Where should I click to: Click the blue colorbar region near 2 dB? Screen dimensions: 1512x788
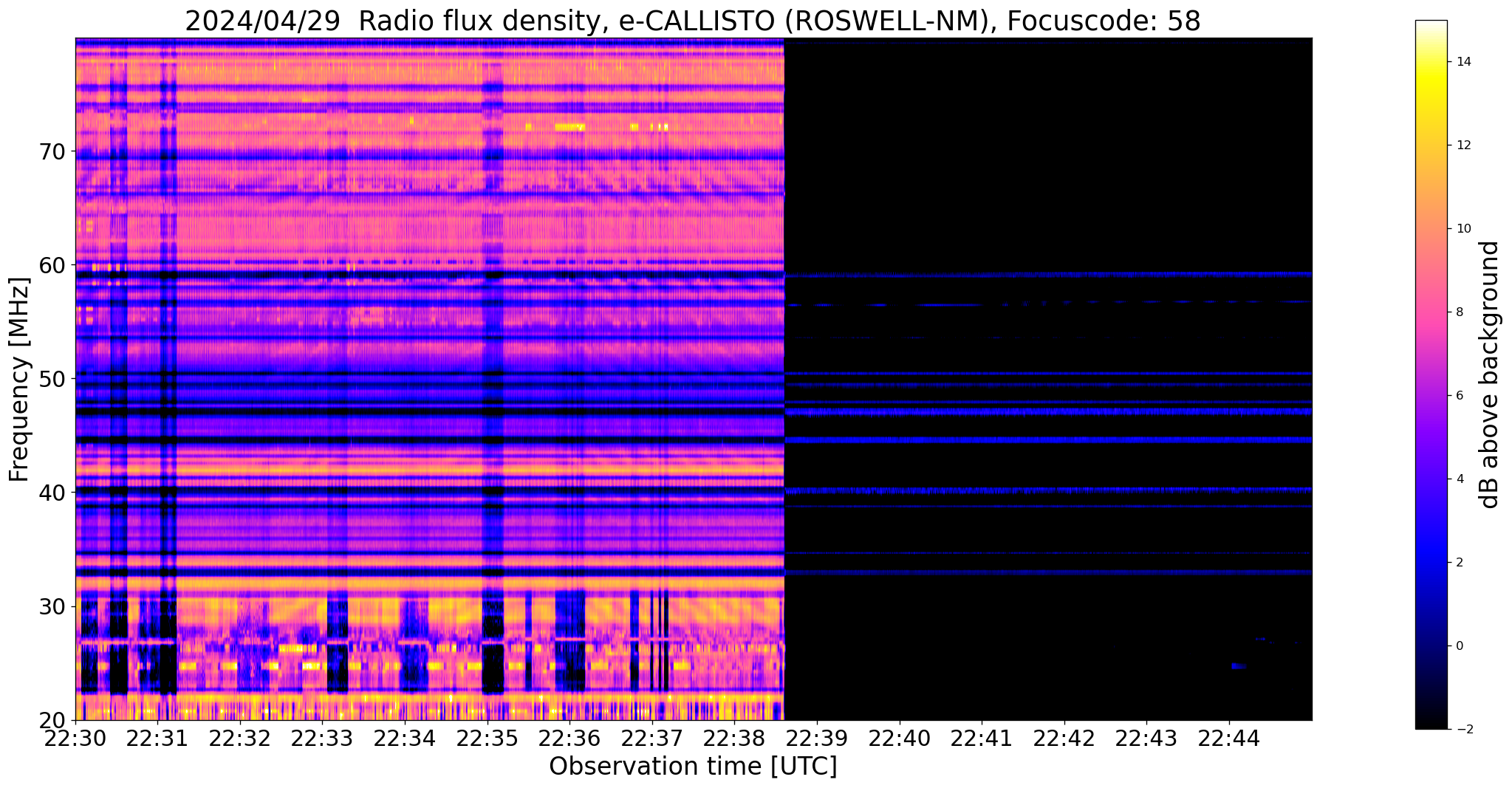click(x=1431, y=563)
